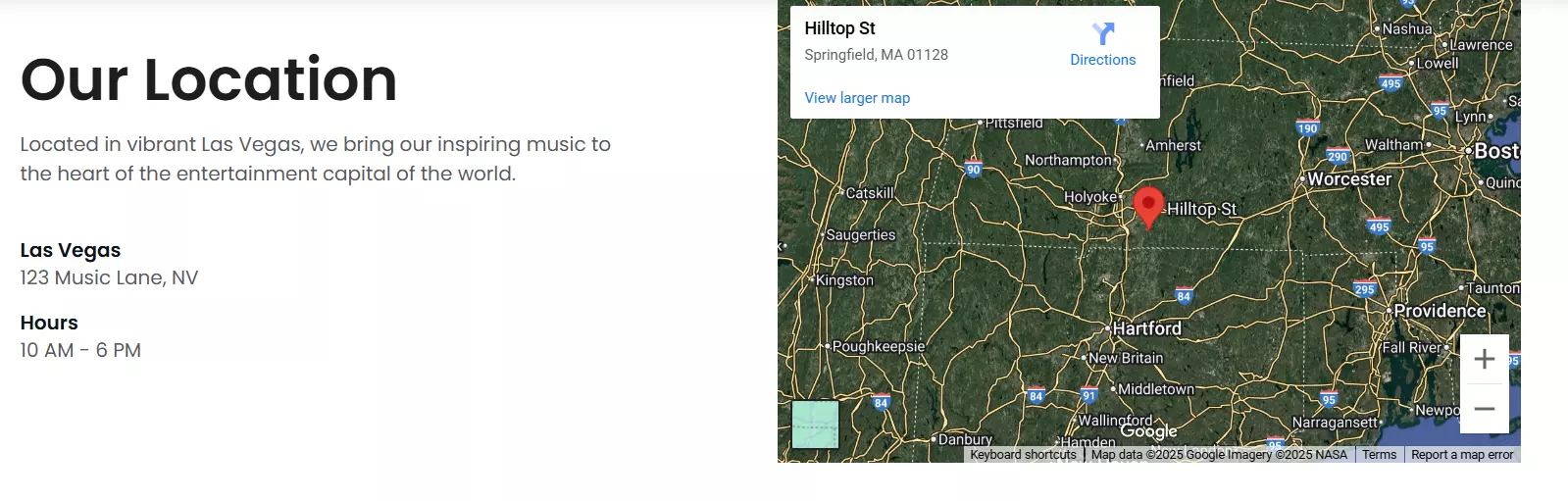
Task: Switch map layer using the thumbnail
Action: click(815, 425)
